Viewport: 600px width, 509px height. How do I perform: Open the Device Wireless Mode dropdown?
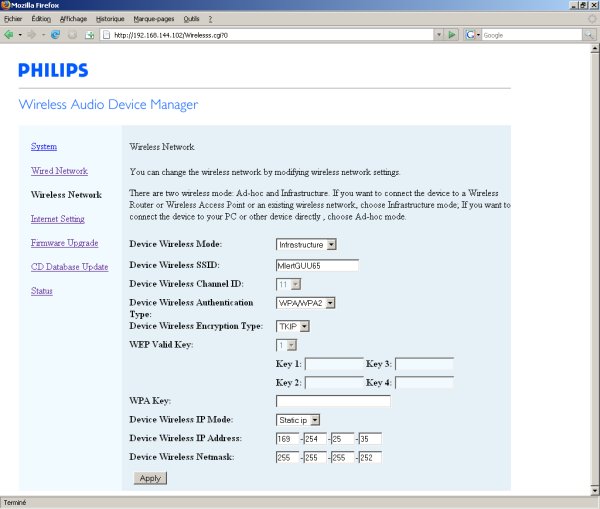tap(306, 244)
